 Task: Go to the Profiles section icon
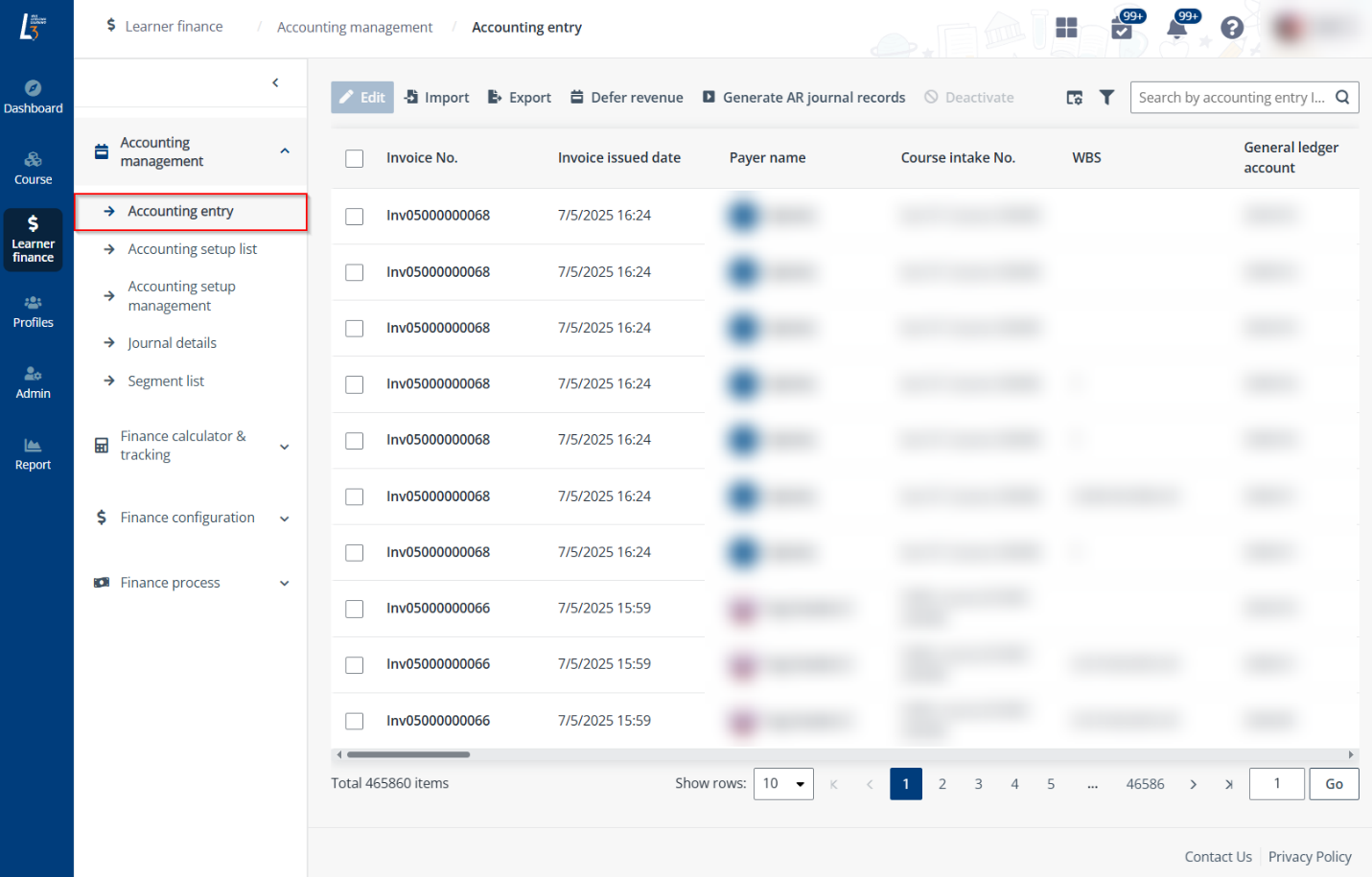point(33,312)
